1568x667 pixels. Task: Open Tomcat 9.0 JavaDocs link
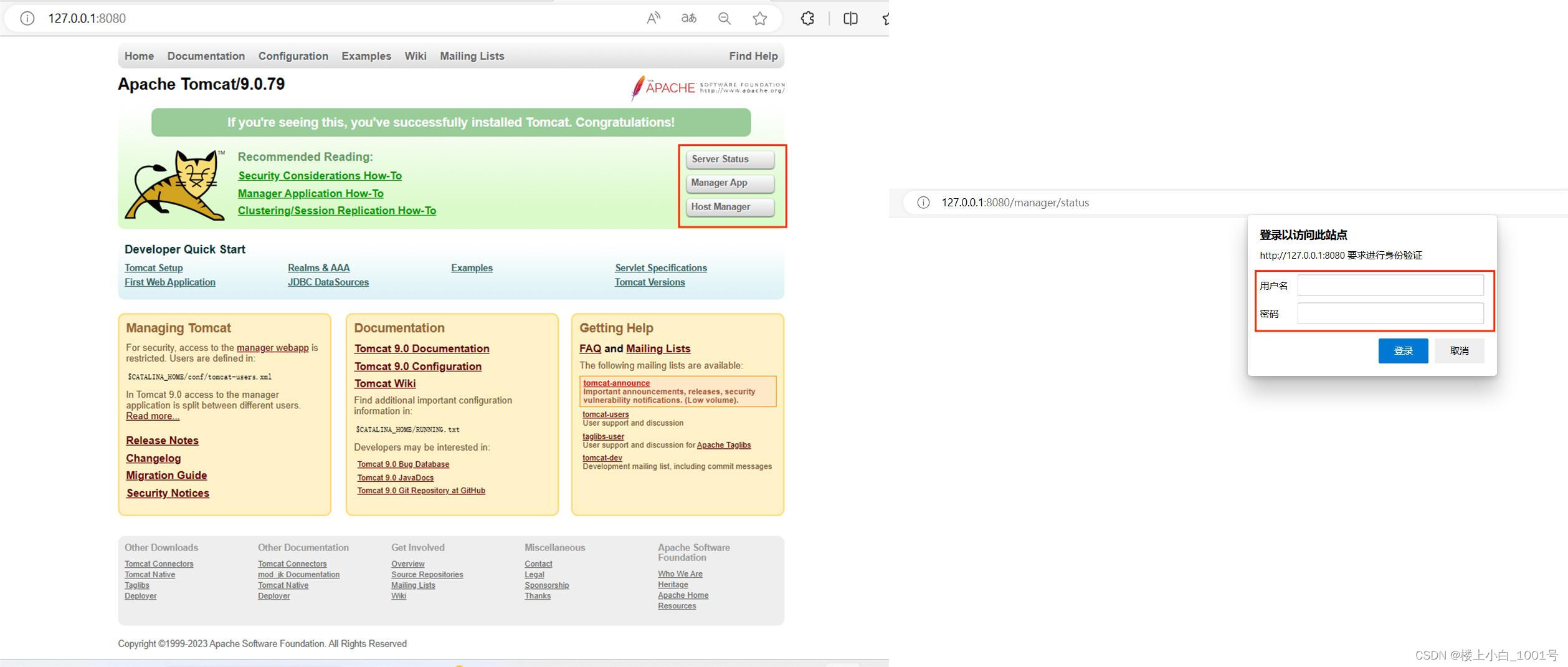pyautogui.click(x=396, y=478)
